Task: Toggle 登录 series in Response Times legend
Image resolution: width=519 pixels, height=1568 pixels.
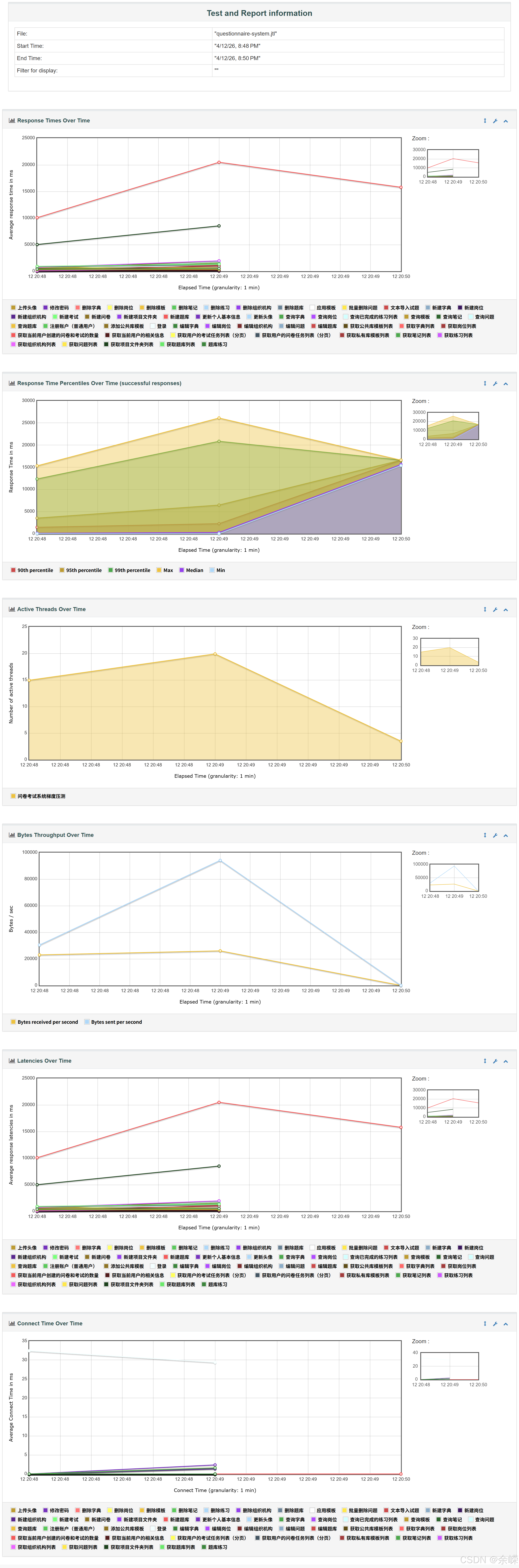Action: [158, 326]
